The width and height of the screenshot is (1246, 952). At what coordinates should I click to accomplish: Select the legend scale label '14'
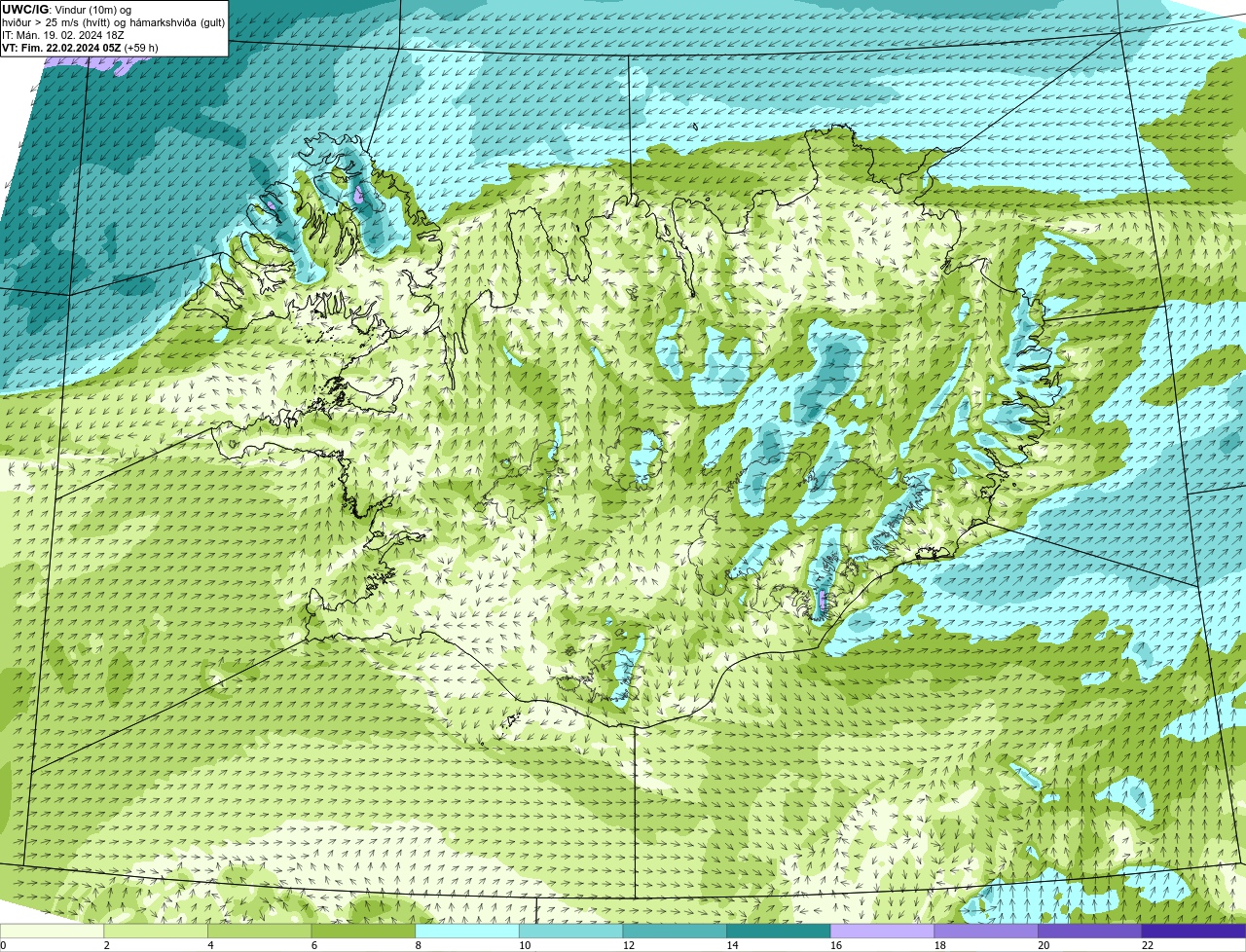point(732,945)
